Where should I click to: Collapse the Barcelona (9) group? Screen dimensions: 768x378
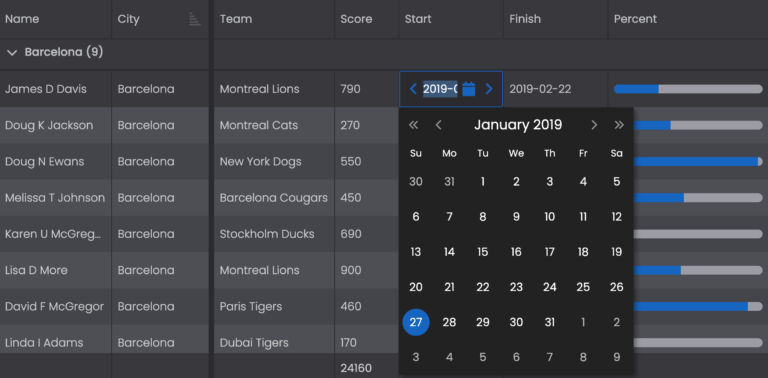[12, 52]
